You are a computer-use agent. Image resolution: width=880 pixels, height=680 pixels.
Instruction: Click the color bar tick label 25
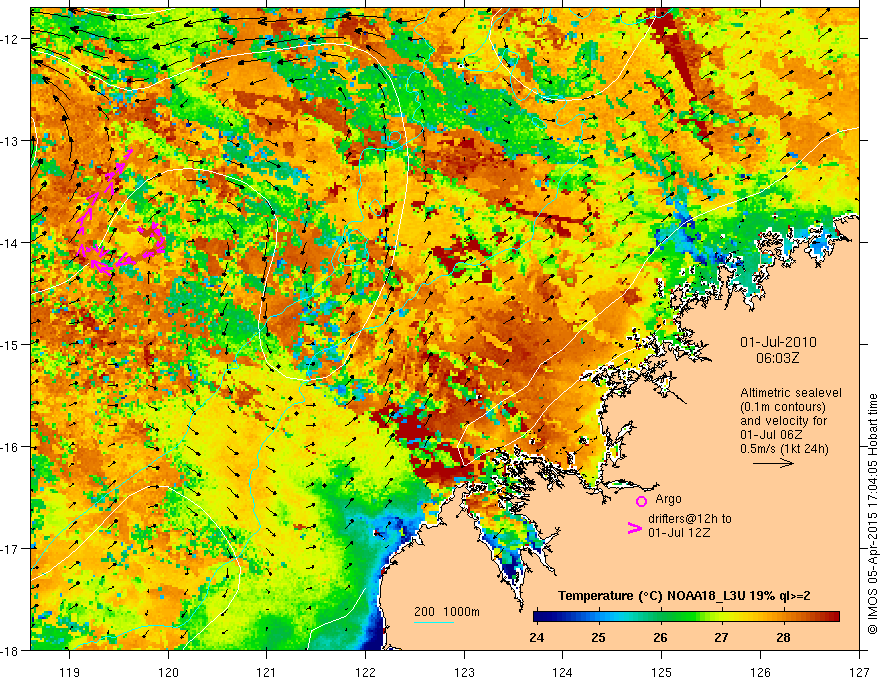pos(598,637)
